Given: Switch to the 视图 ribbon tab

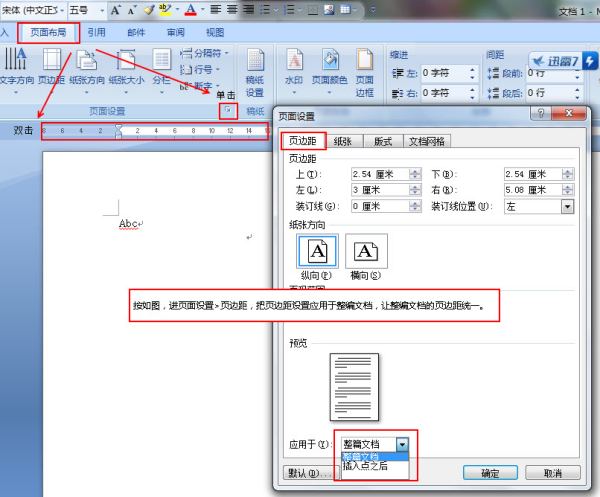Looking at the screenshot, I should pos(215,33).
